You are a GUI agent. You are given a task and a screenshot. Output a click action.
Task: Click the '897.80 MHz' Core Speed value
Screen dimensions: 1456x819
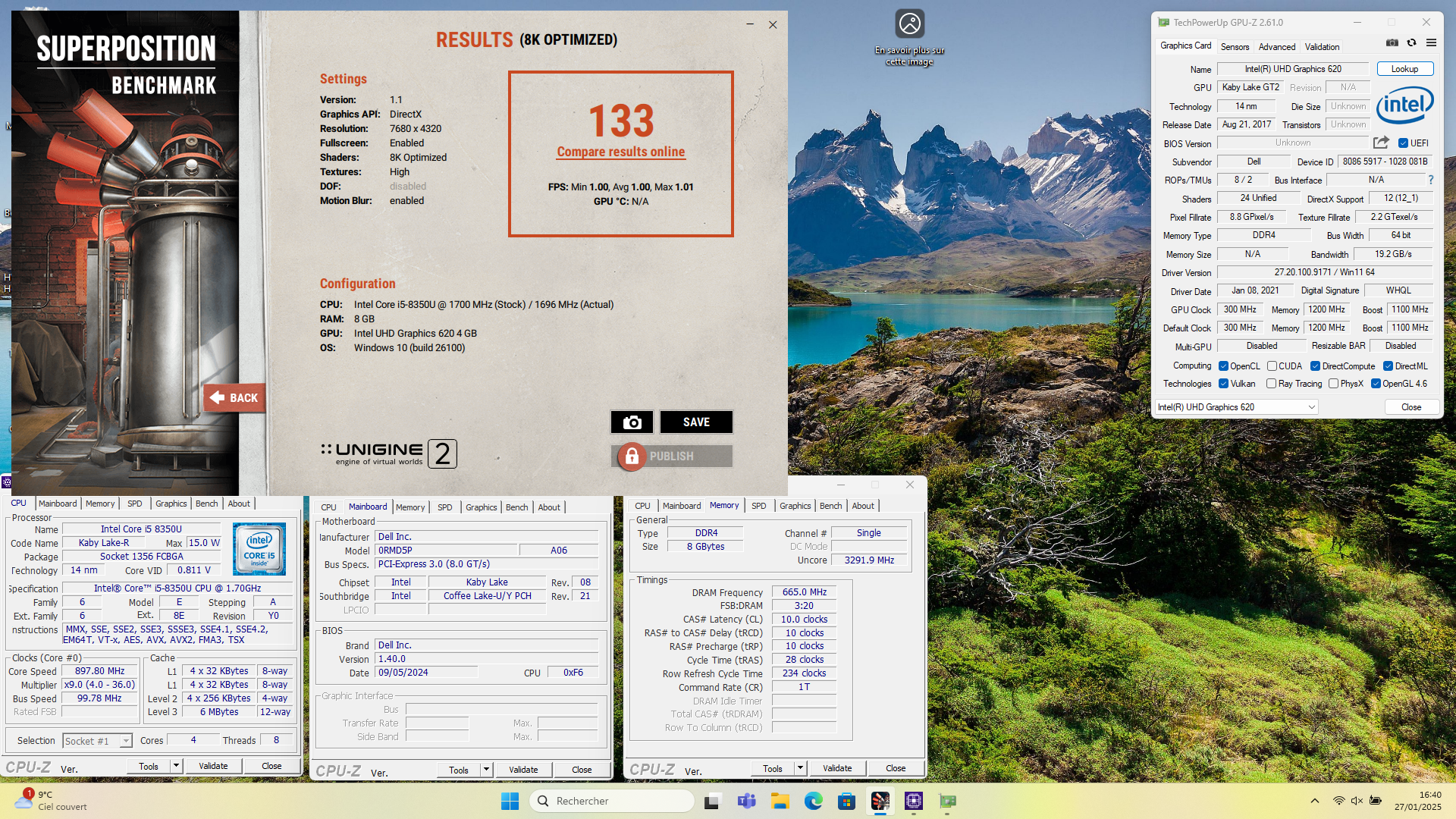(x=100, y=671)
